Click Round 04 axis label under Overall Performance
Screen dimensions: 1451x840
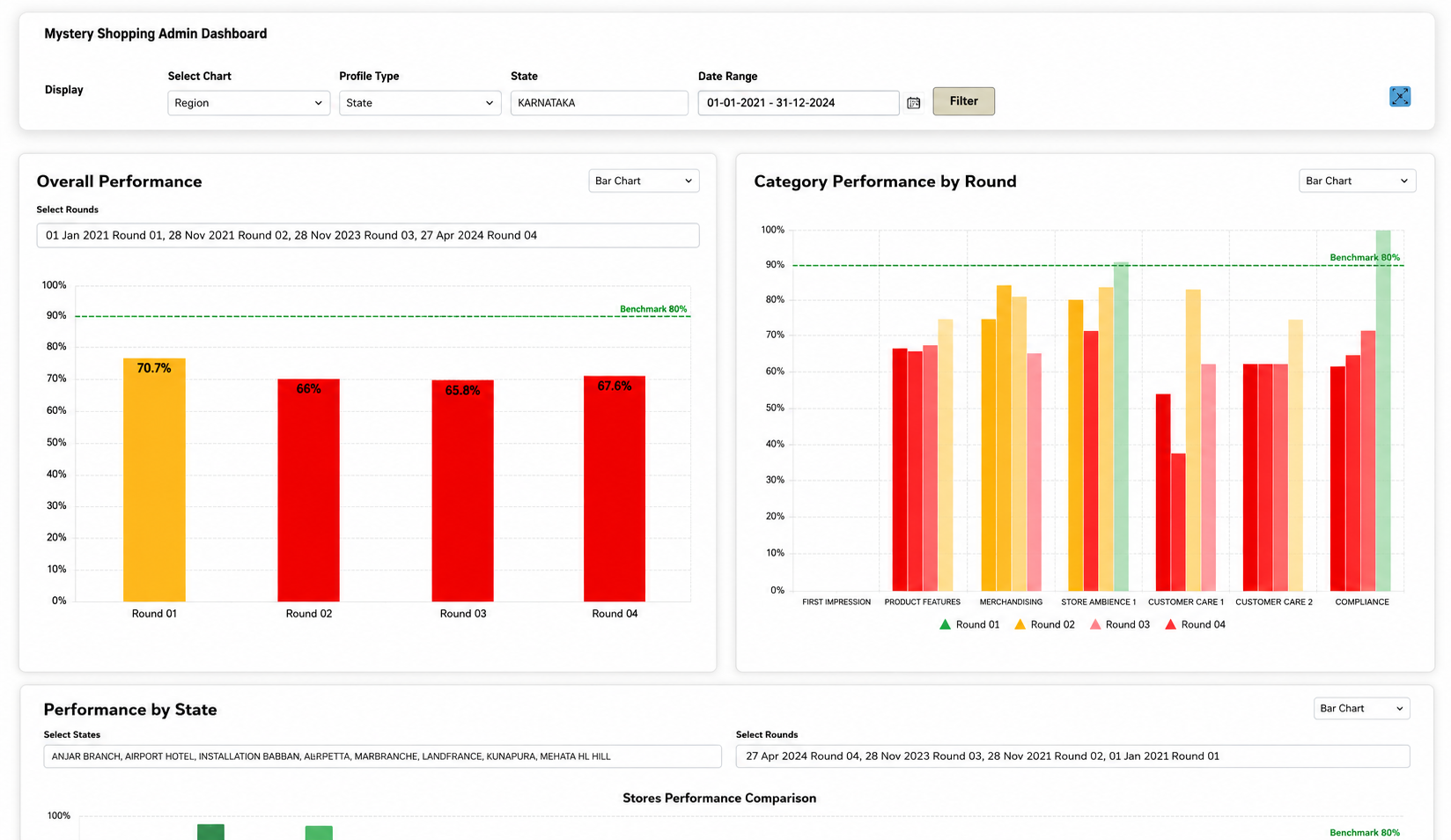click(615, 614)
